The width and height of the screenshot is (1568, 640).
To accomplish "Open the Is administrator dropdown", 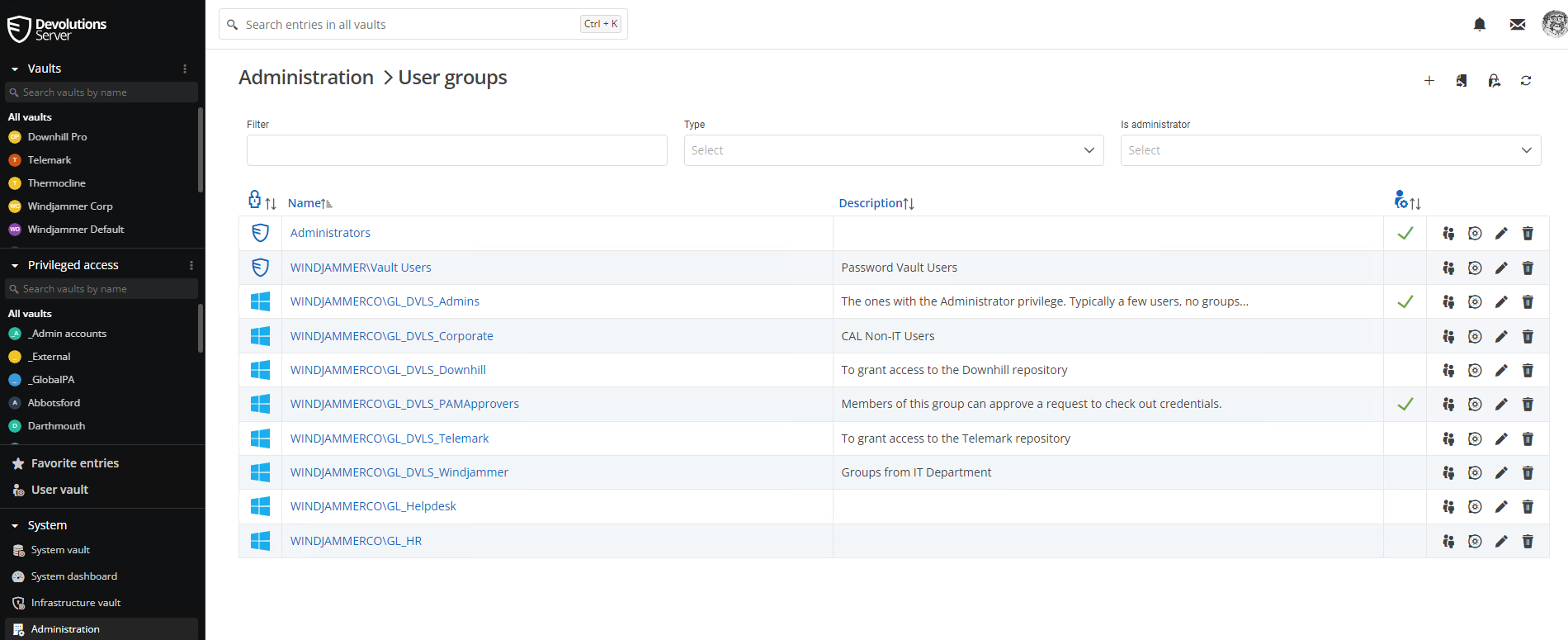I will [x=1330, y=150].
